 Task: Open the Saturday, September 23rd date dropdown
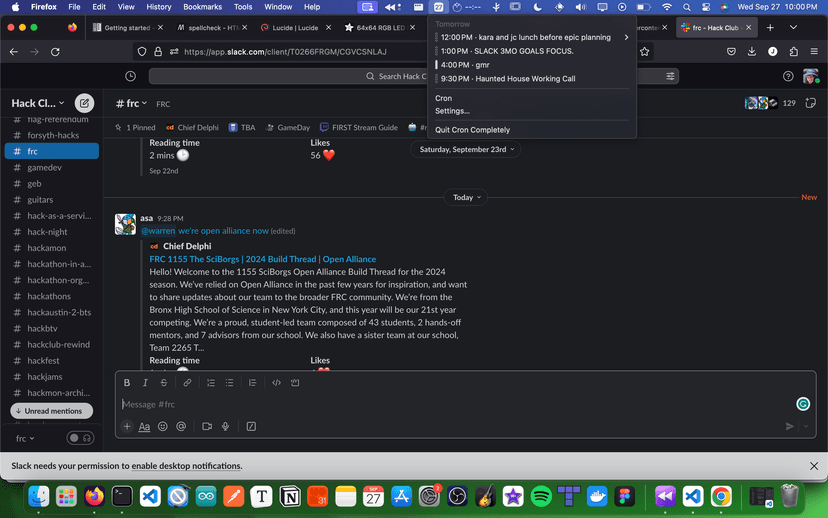[x=466, y=149]
